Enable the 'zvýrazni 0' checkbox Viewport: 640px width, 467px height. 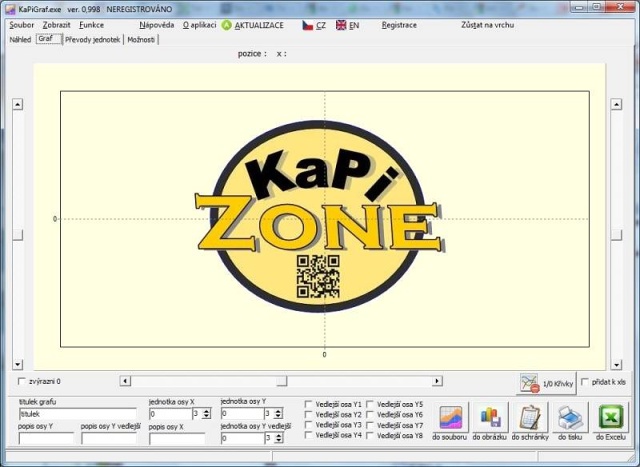click(x=23, y=382)
